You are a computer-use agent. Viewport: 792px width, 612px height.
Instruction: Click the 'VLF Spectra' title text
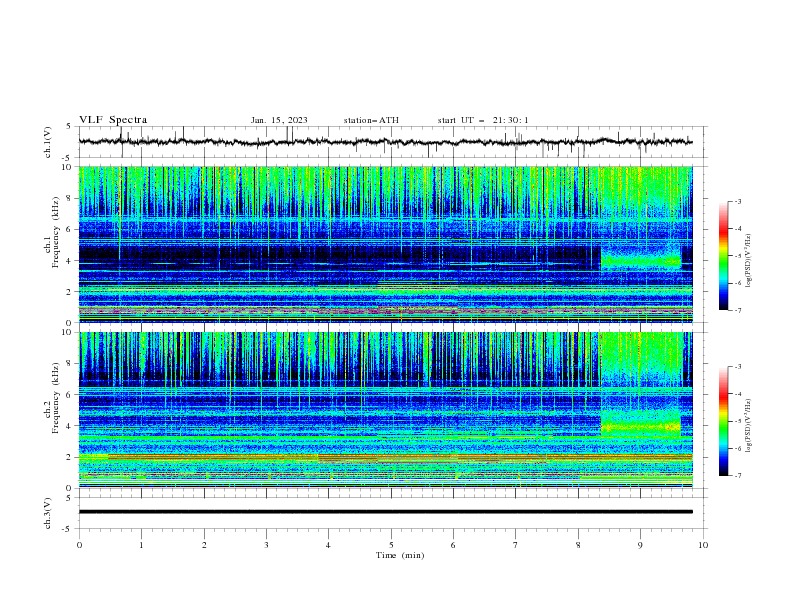(113, 120)
